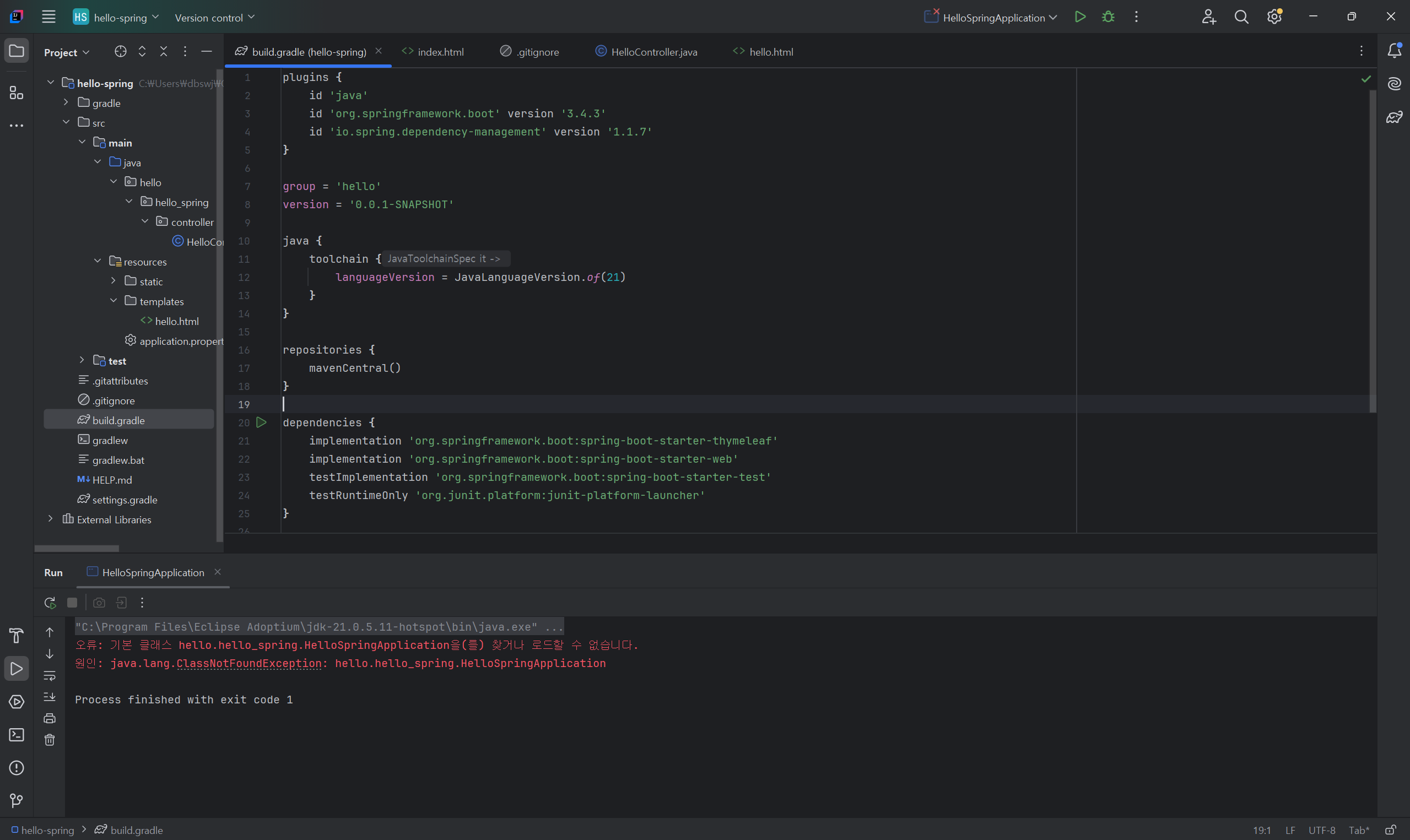Hide the Project panel
The image size is (1410, 840).
[207, 52]
